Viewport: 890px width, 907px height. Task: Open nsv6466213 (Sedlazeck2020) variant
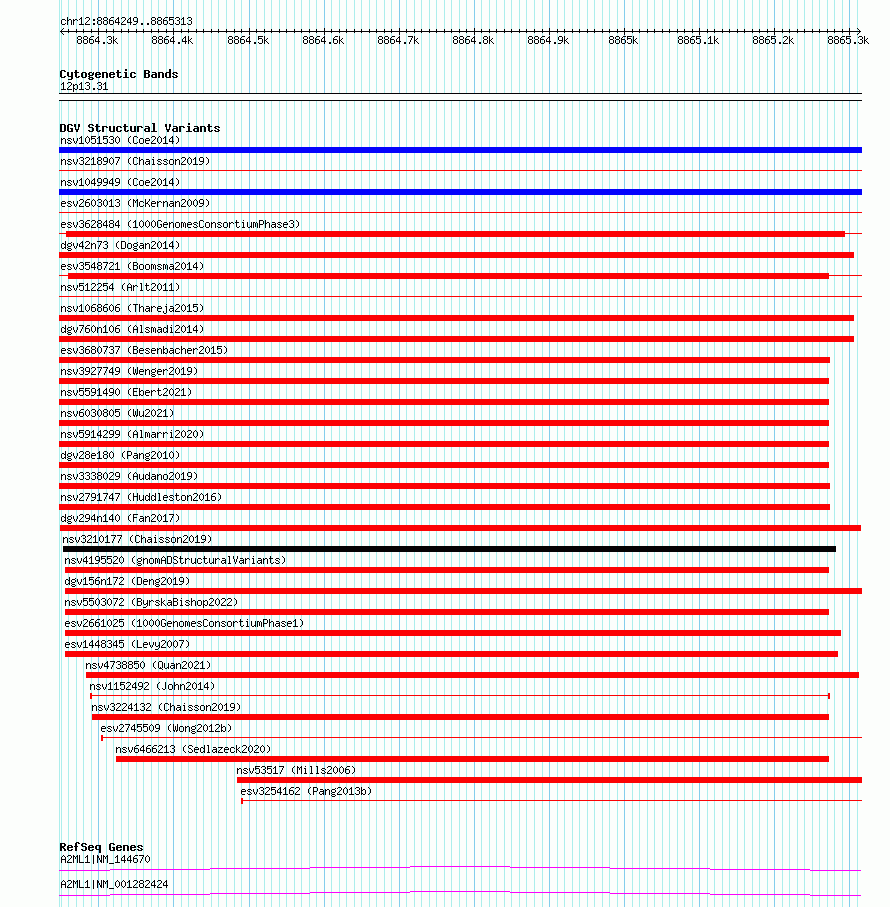click(x=193, y=750)
